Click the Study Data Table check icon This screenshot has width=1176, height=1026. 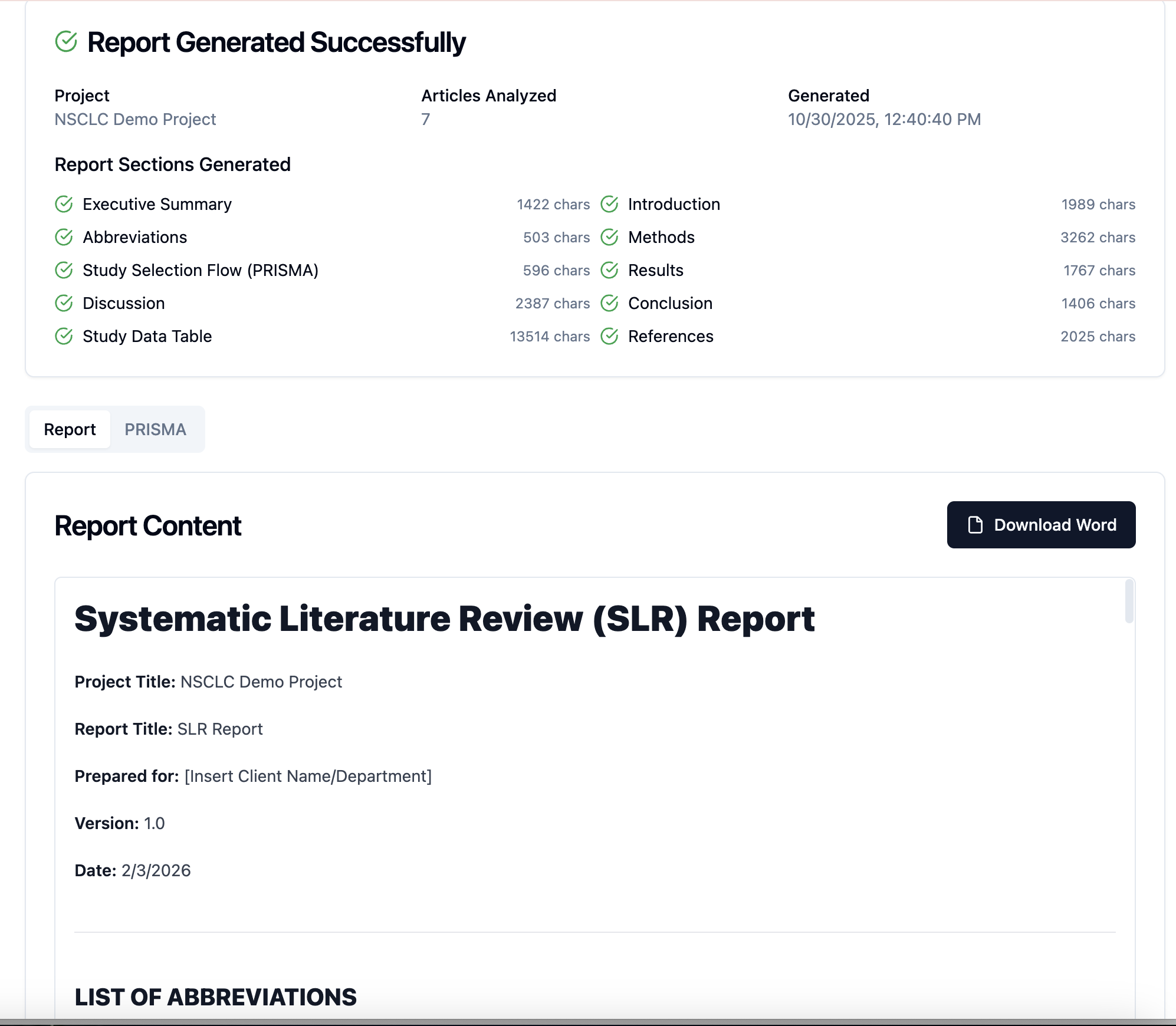[64, 336]
